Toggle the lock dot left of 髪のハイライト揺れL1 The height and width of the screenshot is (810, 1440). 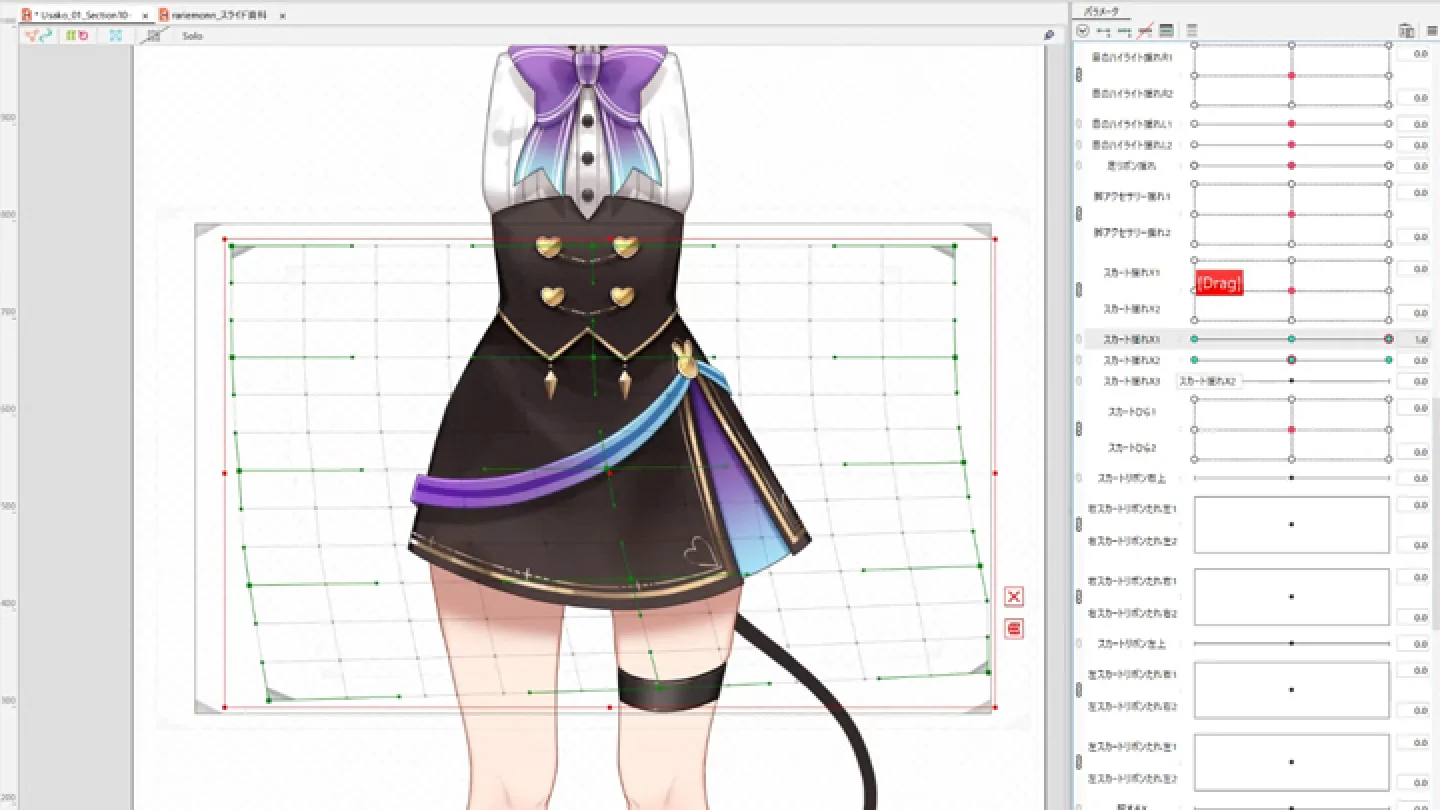click(x=1079, y=124)
